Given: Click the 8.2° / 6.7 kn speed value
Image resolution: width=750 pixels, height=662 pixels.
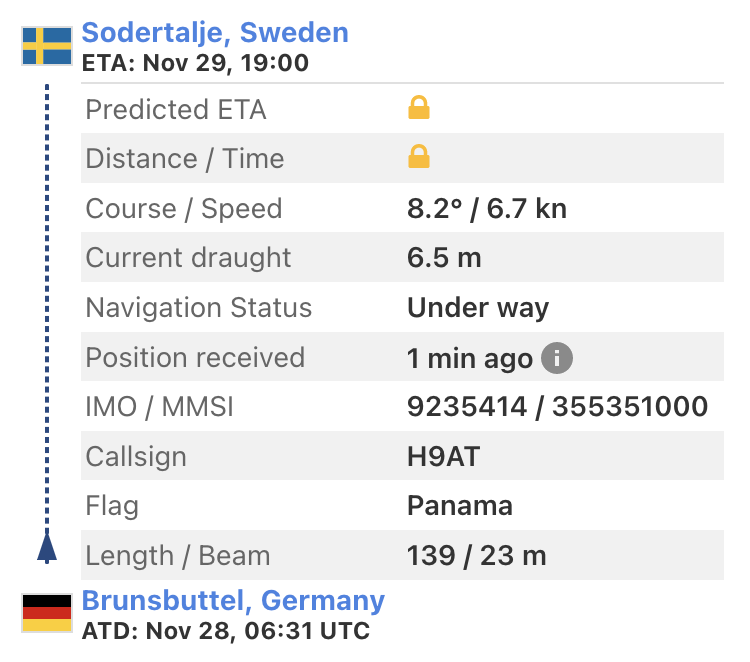Looking at the screenshot, I should point(486,209).
